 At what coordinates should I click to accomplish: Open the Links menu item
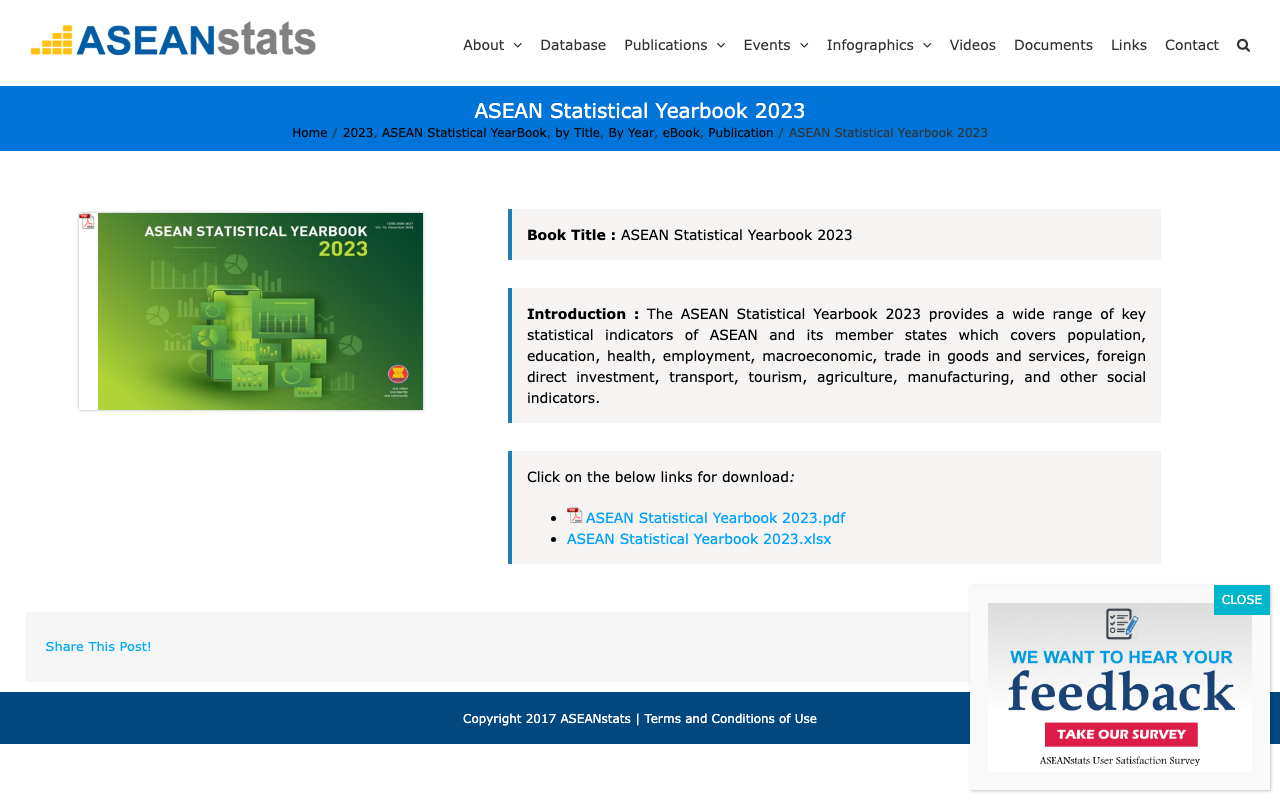pos(1129,45)
